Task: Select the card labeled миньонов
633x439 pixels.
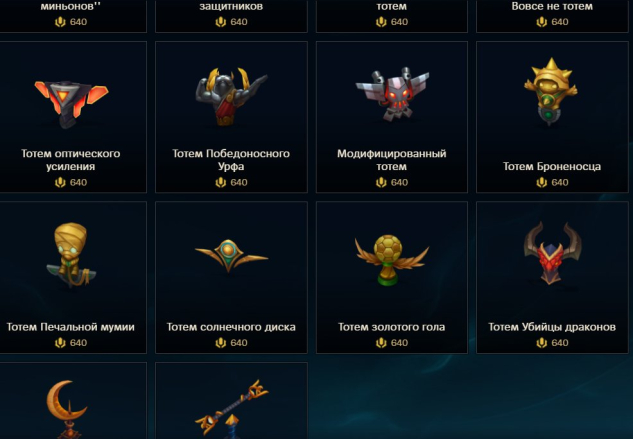Action: pos(73,16)
